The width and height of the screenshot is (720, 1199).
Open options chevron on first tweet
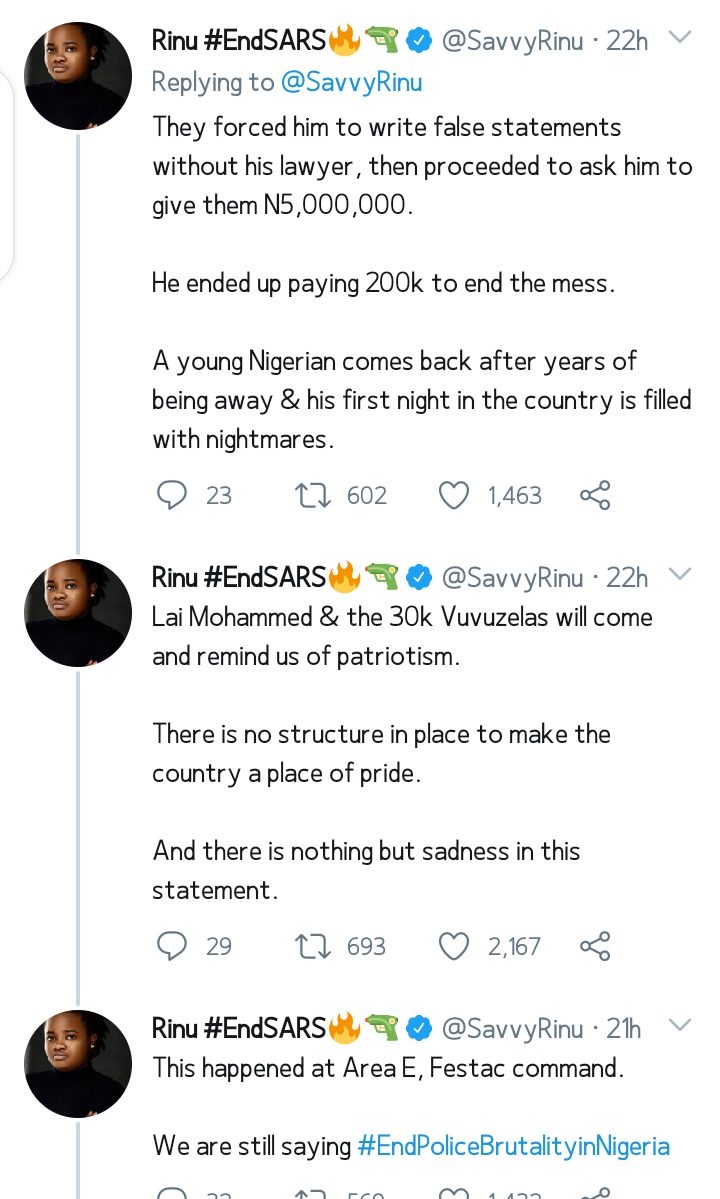click(x=679, y=37)
